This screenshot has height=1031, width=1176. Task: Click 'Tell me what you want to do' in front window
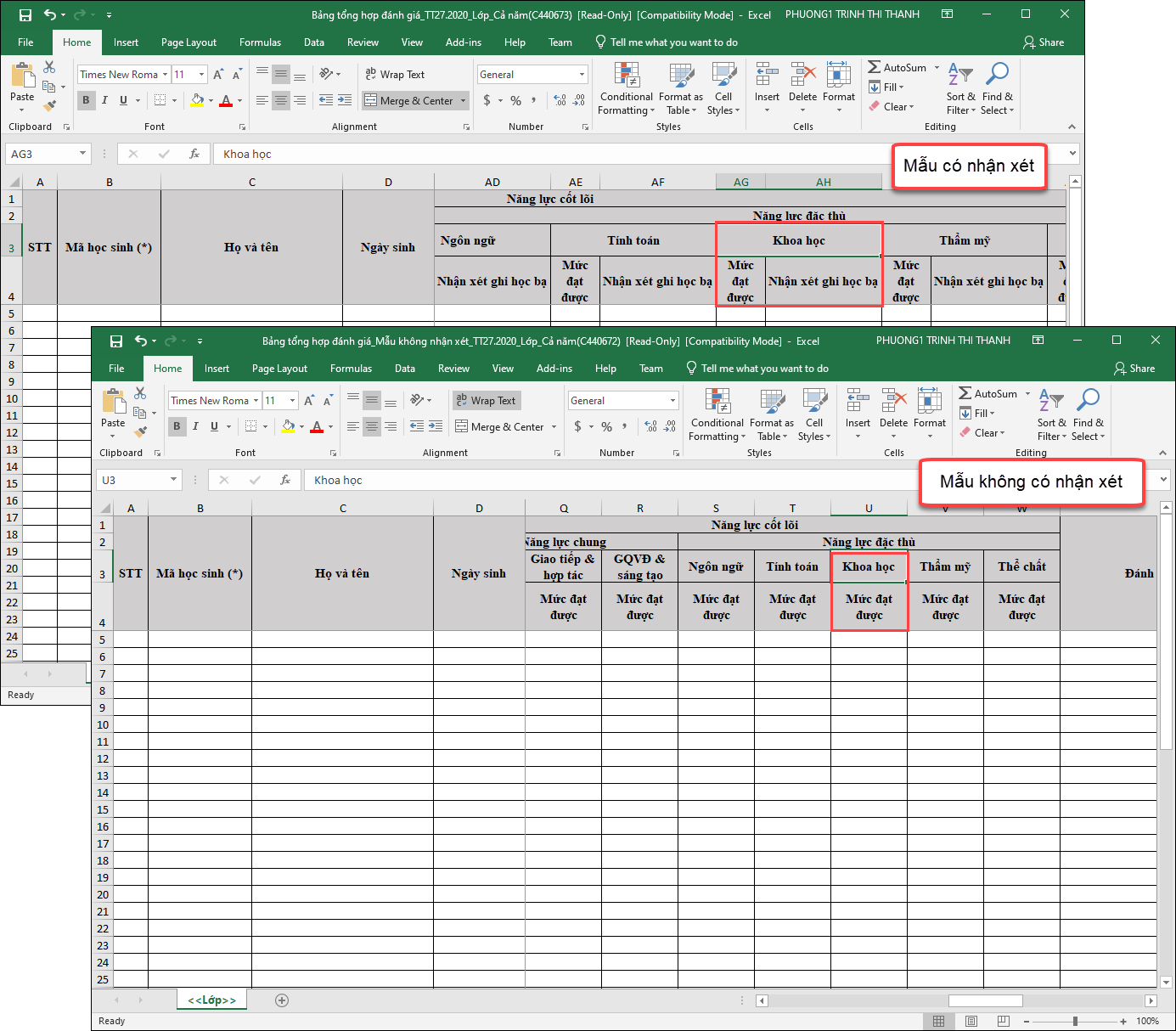[757, 369]
